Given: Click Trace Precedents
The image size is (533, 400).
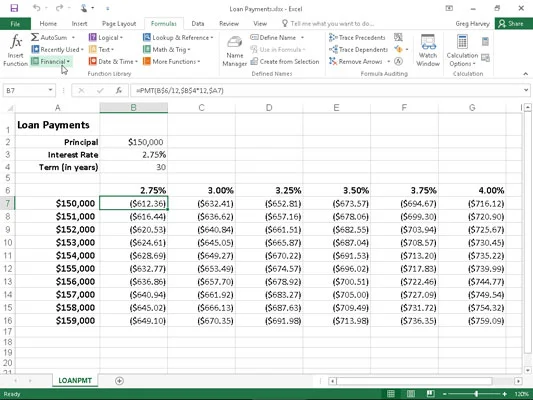Looking at the screenshot, I should click(357, 37).
